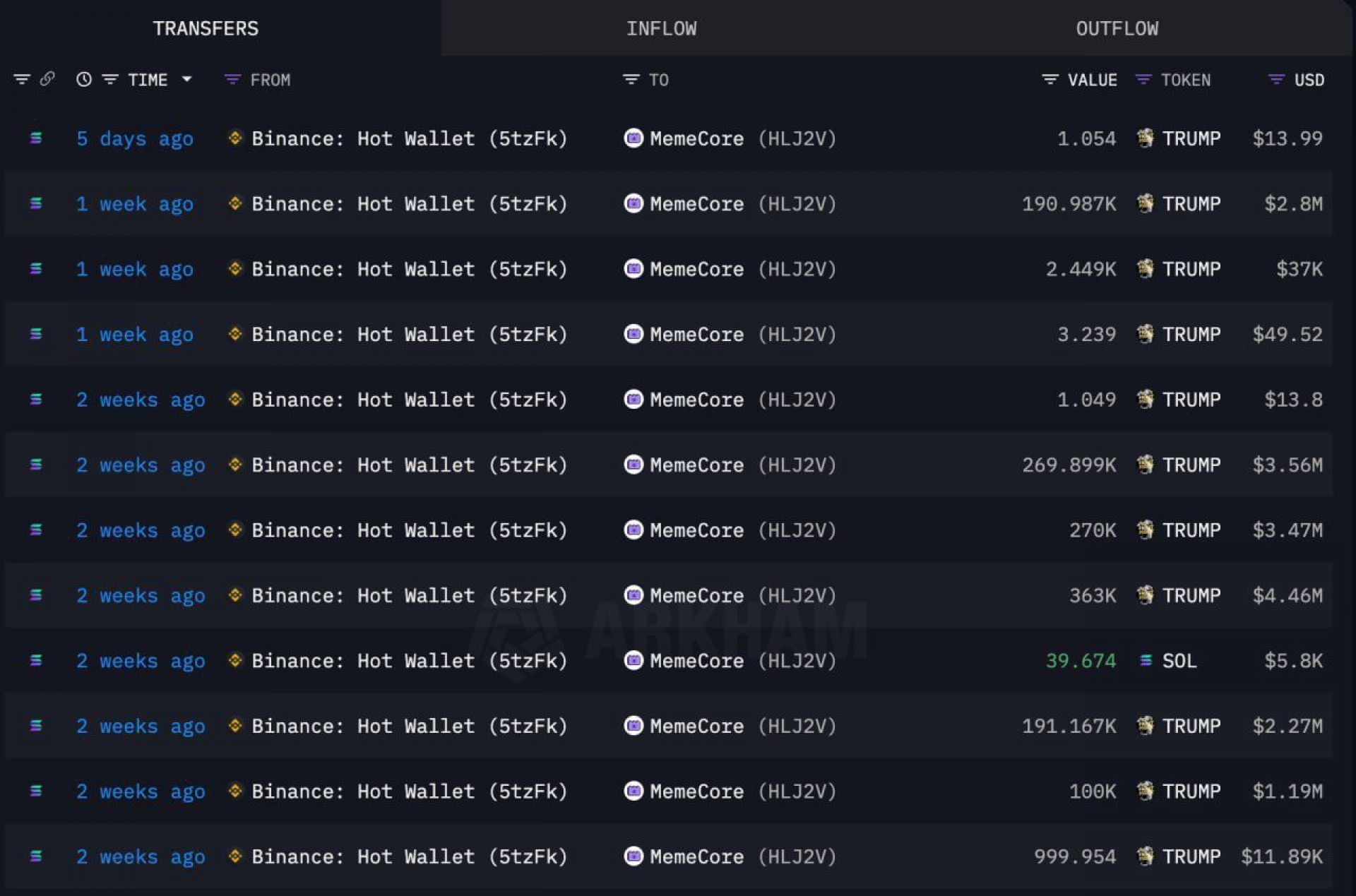Filter transfers by TOKEN column icon
This screenshot has height=896, width=1356.
pos(1143,80)
